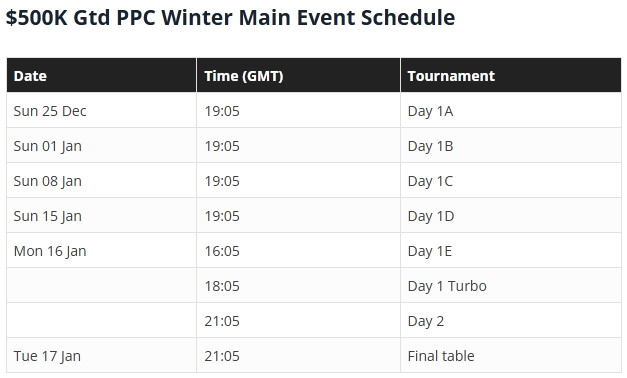Click the Day 2 tournament cell
The image size is (627, 378).
pyautogui.click(x=511, y=320)
